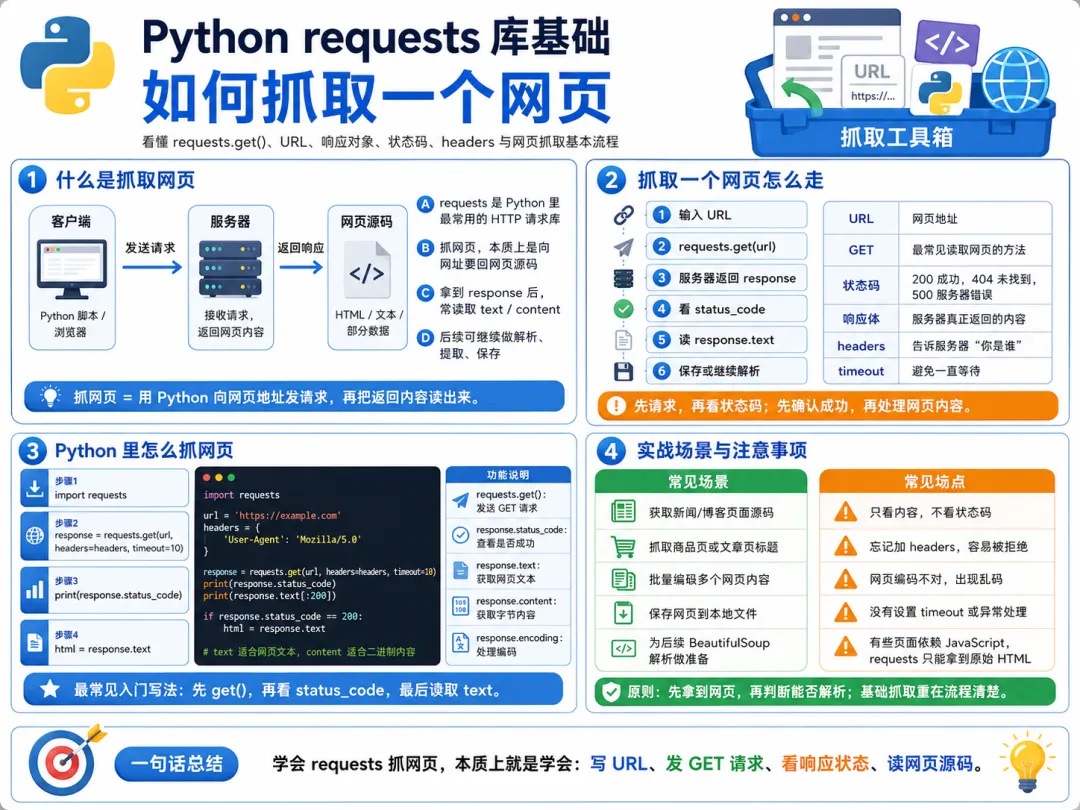The image size is (1080, 810).
Task: Click the code comment line about text and content
Action: click(x=309, y=652)
